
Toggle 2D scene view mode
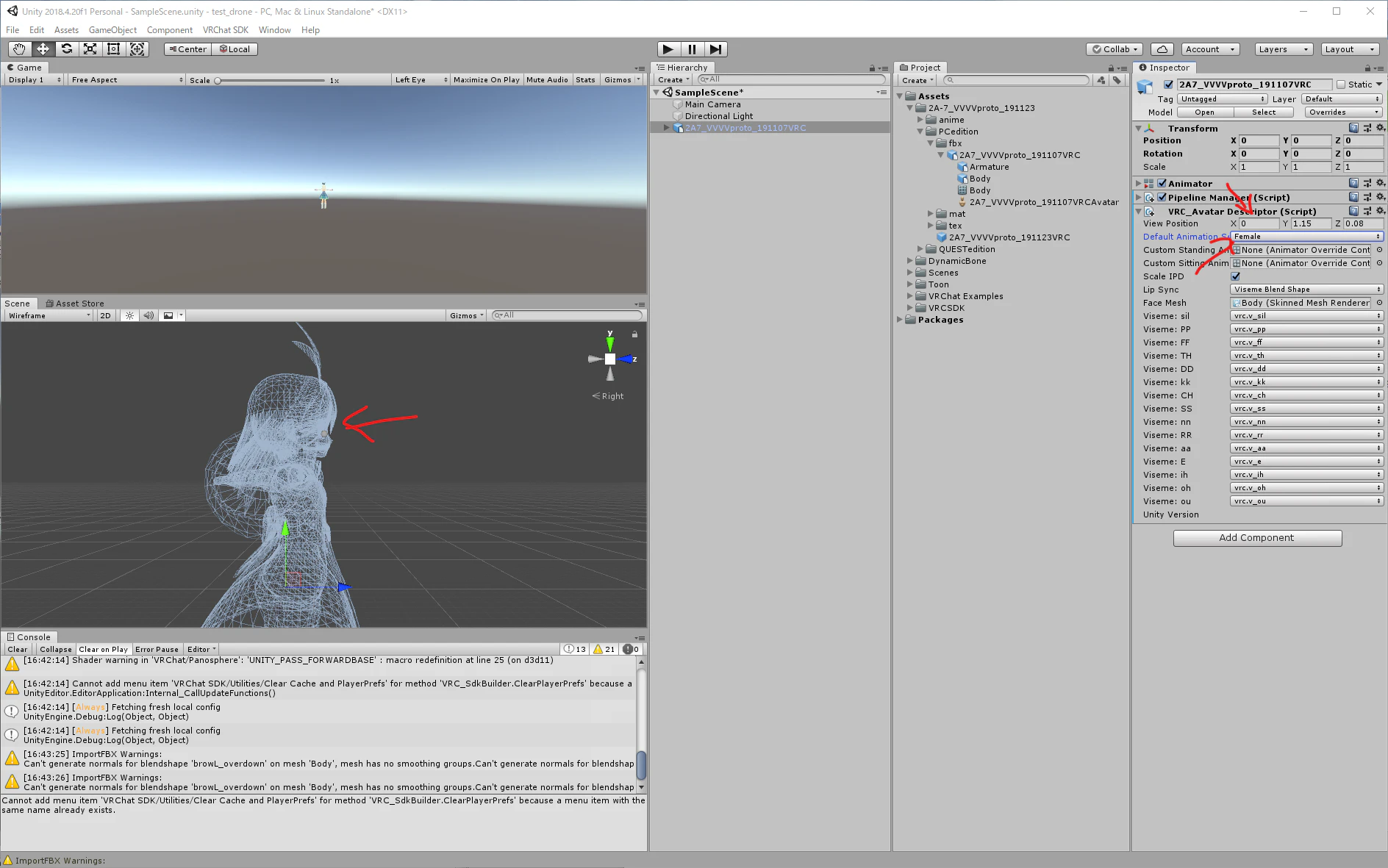[x=105, y=315]
